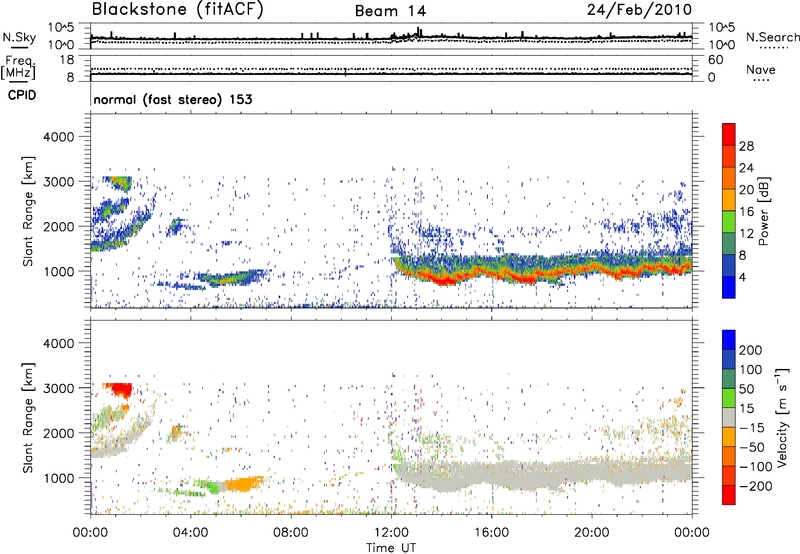Click the red velocity patch near 3000 km
Image resolution: width=800 pixels, height=554 pixels.
tap(121, 390)
